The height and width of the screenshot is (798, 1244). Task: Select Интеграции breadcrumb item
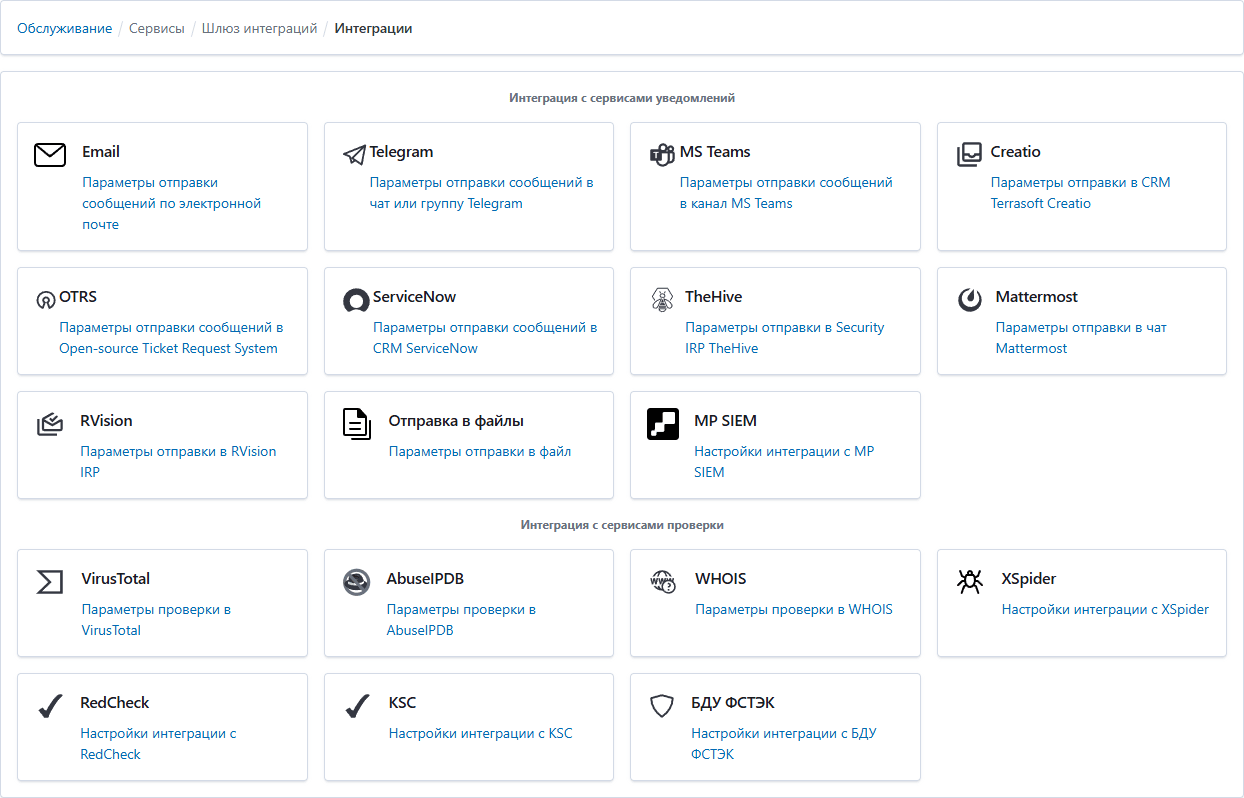click(374, 28)
